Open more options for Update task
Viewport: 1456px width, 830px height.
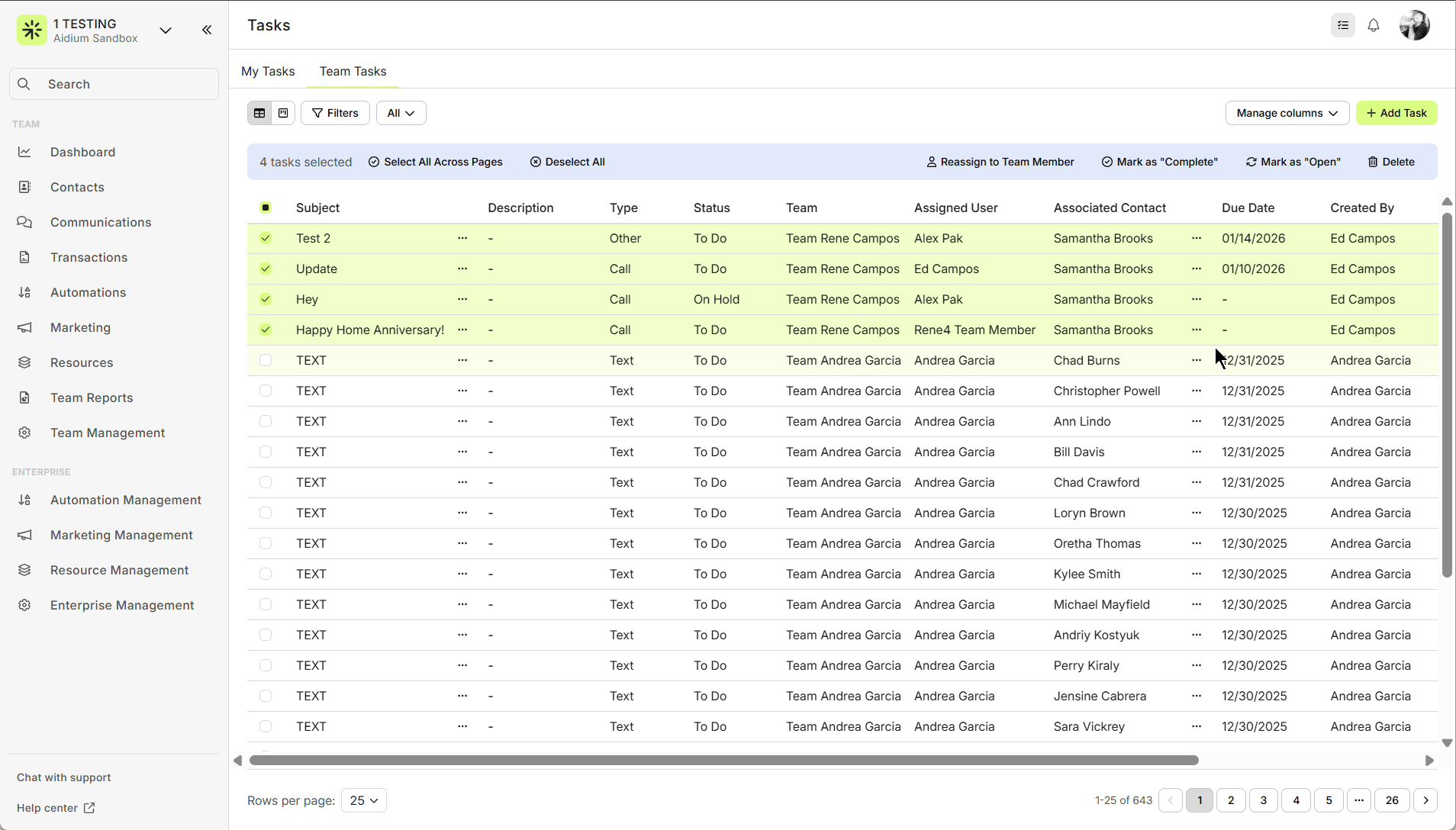click(462, 269)
